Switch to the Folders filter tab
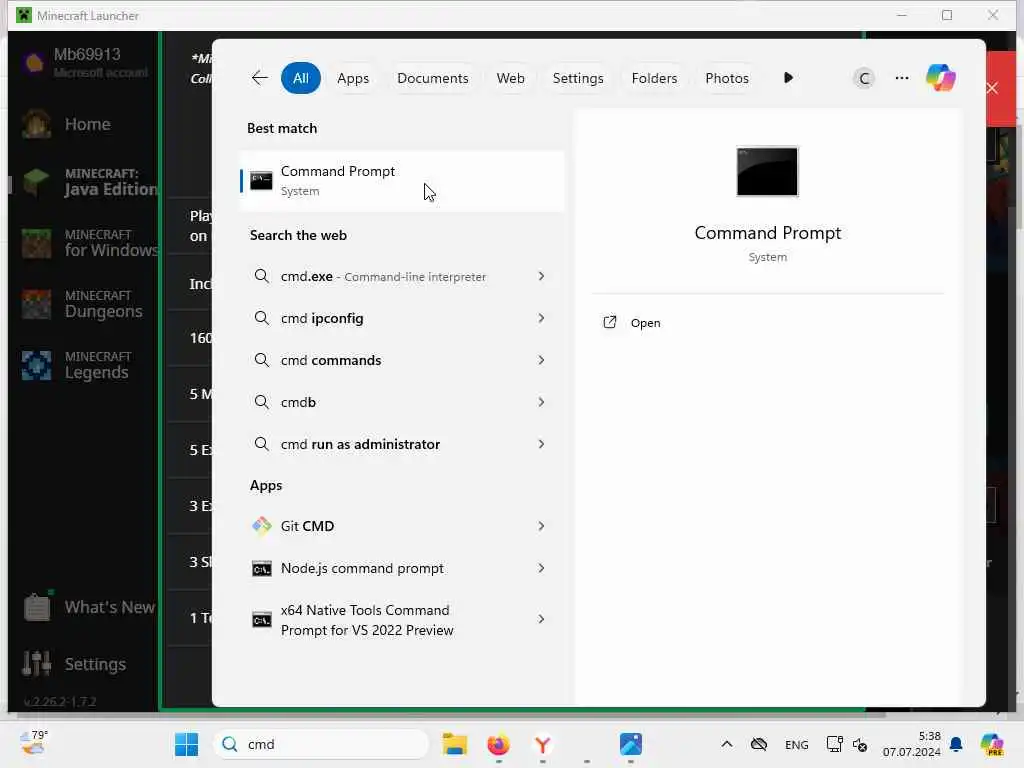Screen dimensions: 1024x768 click(x=654, y=78)
